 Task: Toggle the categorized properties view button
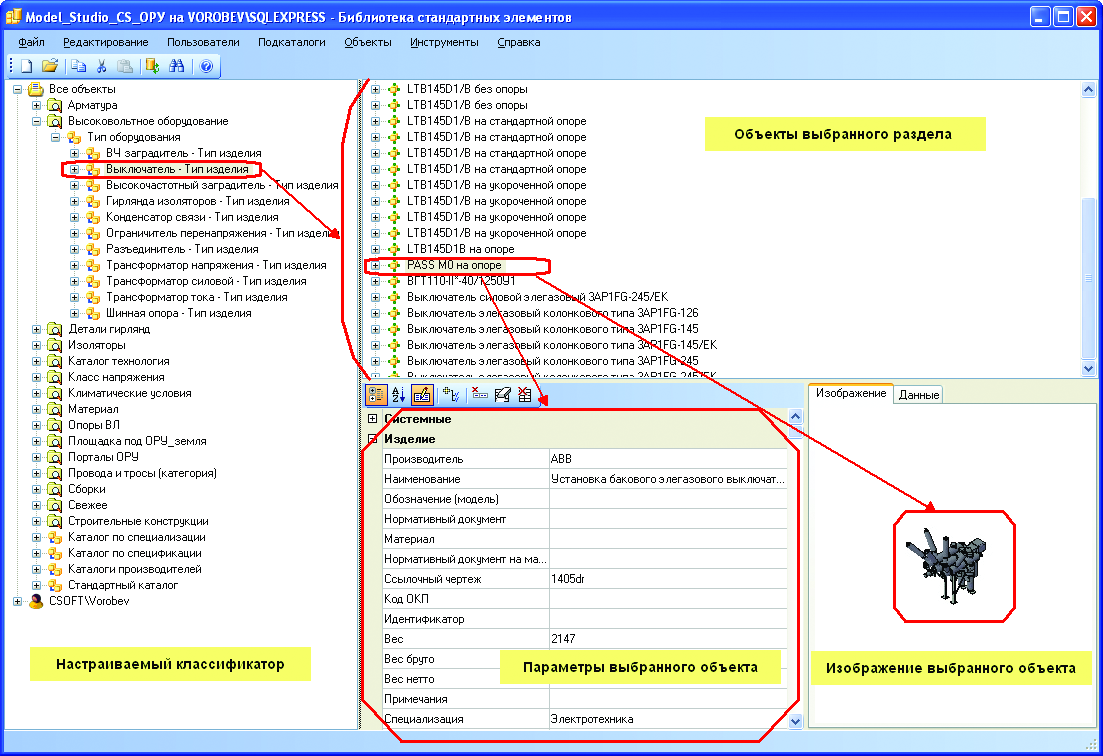point(376,395)
